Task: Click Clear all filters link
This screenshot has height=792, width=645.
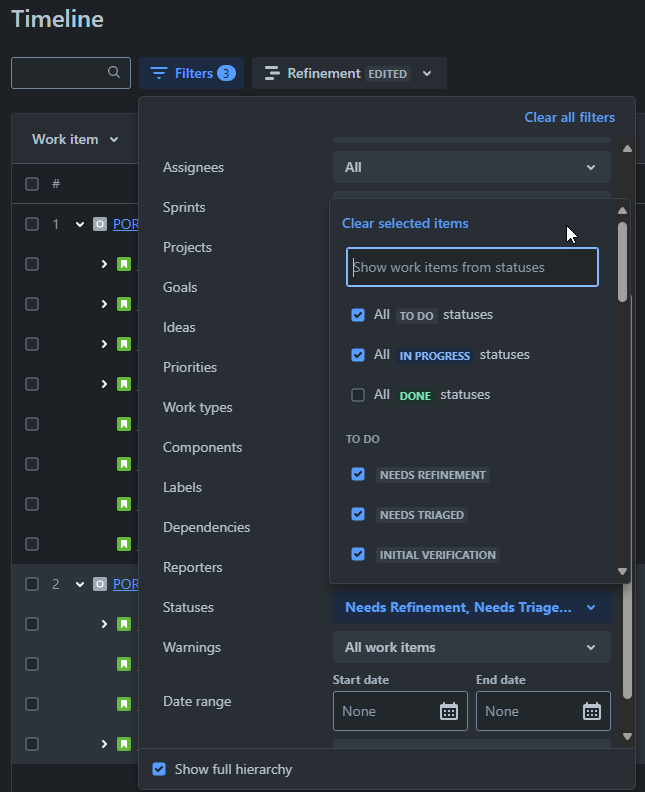Action: 569,117
